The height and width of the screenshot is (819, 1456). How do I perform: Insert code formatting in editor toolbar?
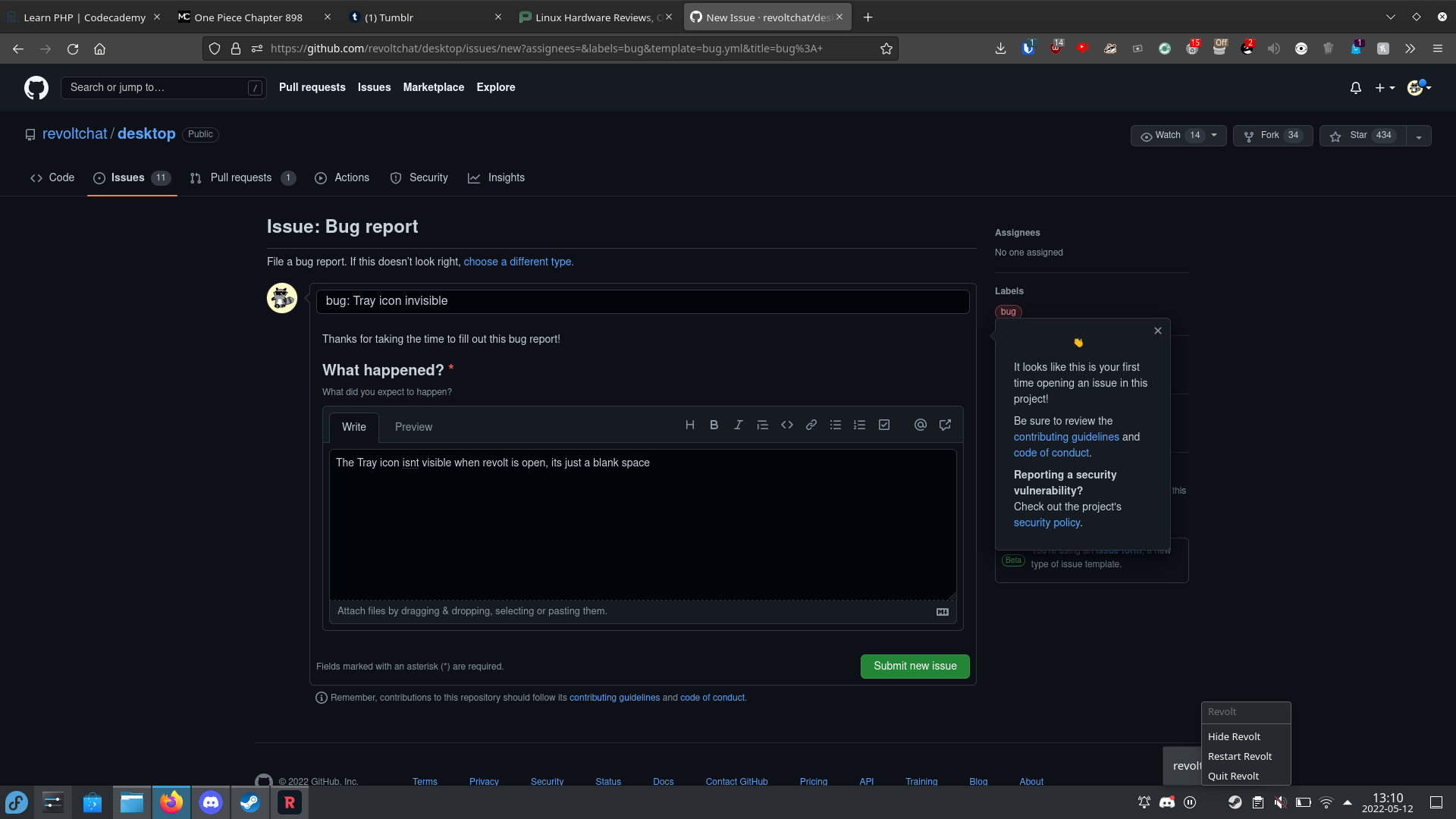[x=787, y=425]
